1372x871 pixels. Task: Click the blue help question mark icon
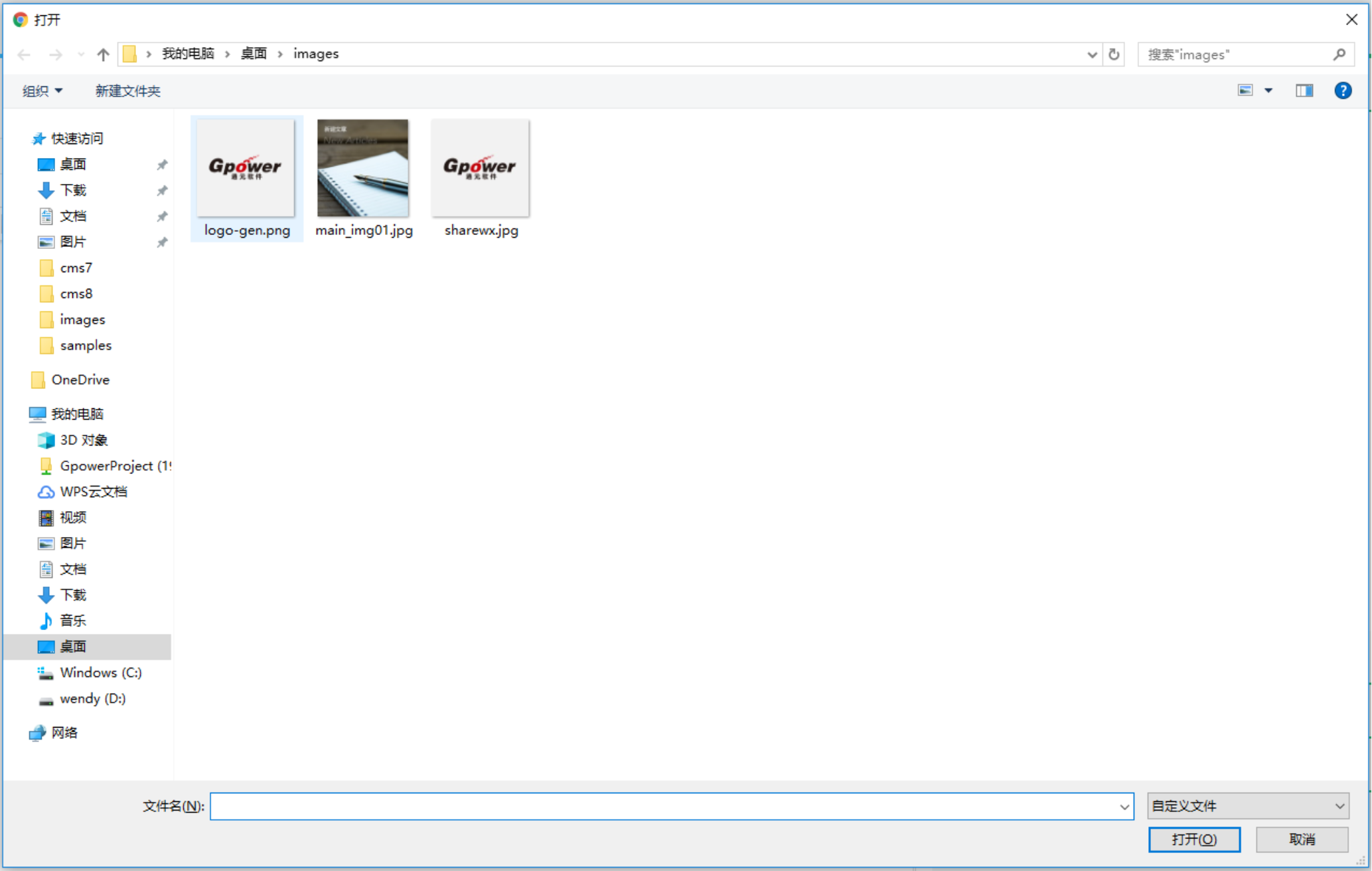coord(1342,91)
